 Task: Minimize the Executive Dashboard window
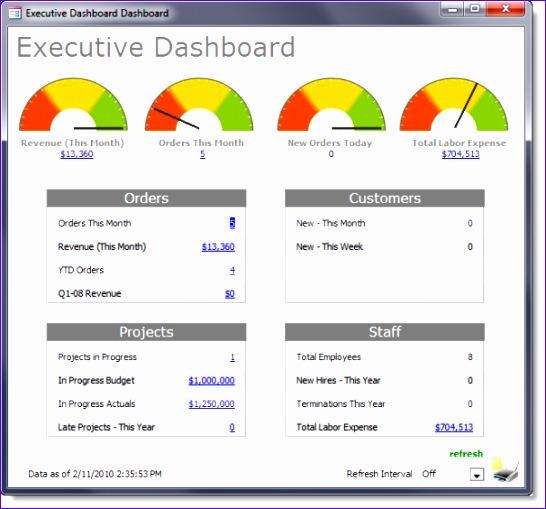tap(452, 9)
